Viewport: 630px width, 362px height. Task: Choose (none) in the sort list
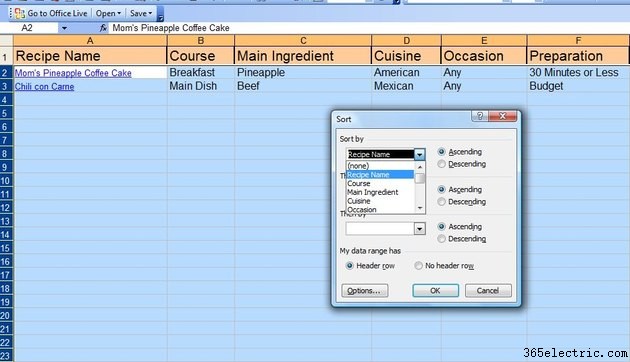click(380, 166)
